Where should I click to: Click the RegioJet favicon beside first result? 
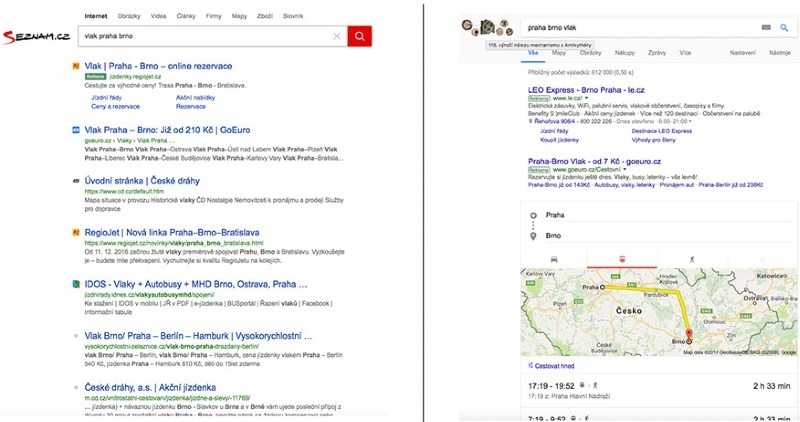coord(76,66)
